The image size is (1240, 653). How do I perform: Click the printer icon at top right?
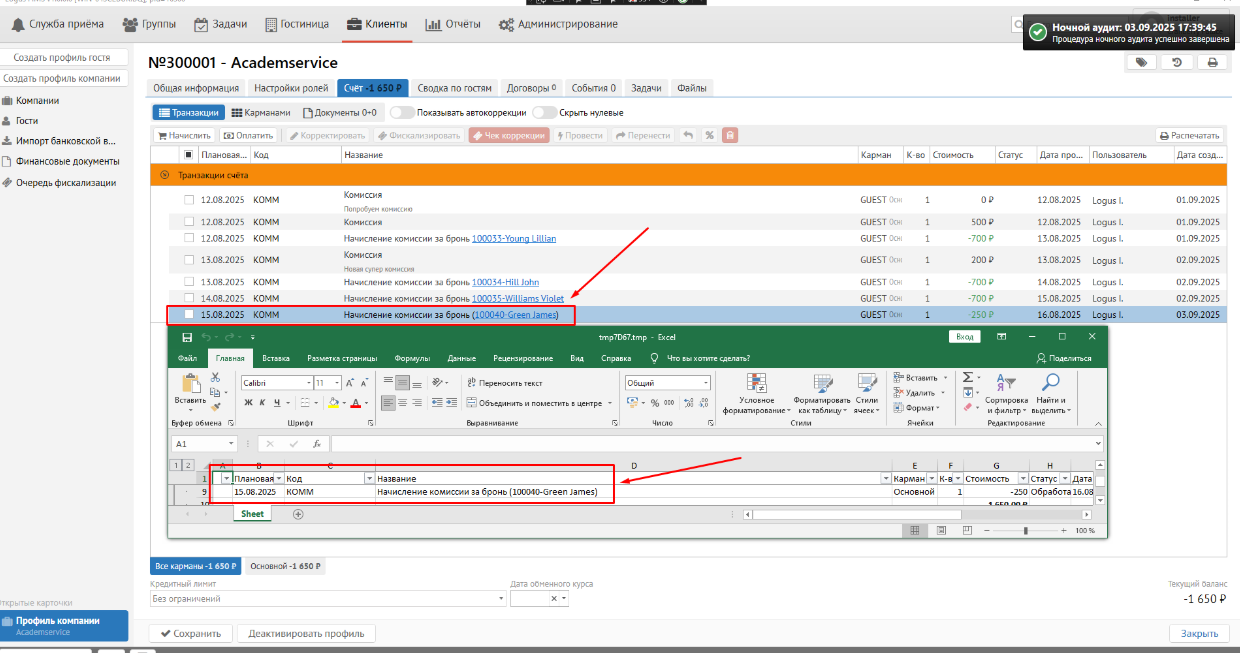(1212, 62)
